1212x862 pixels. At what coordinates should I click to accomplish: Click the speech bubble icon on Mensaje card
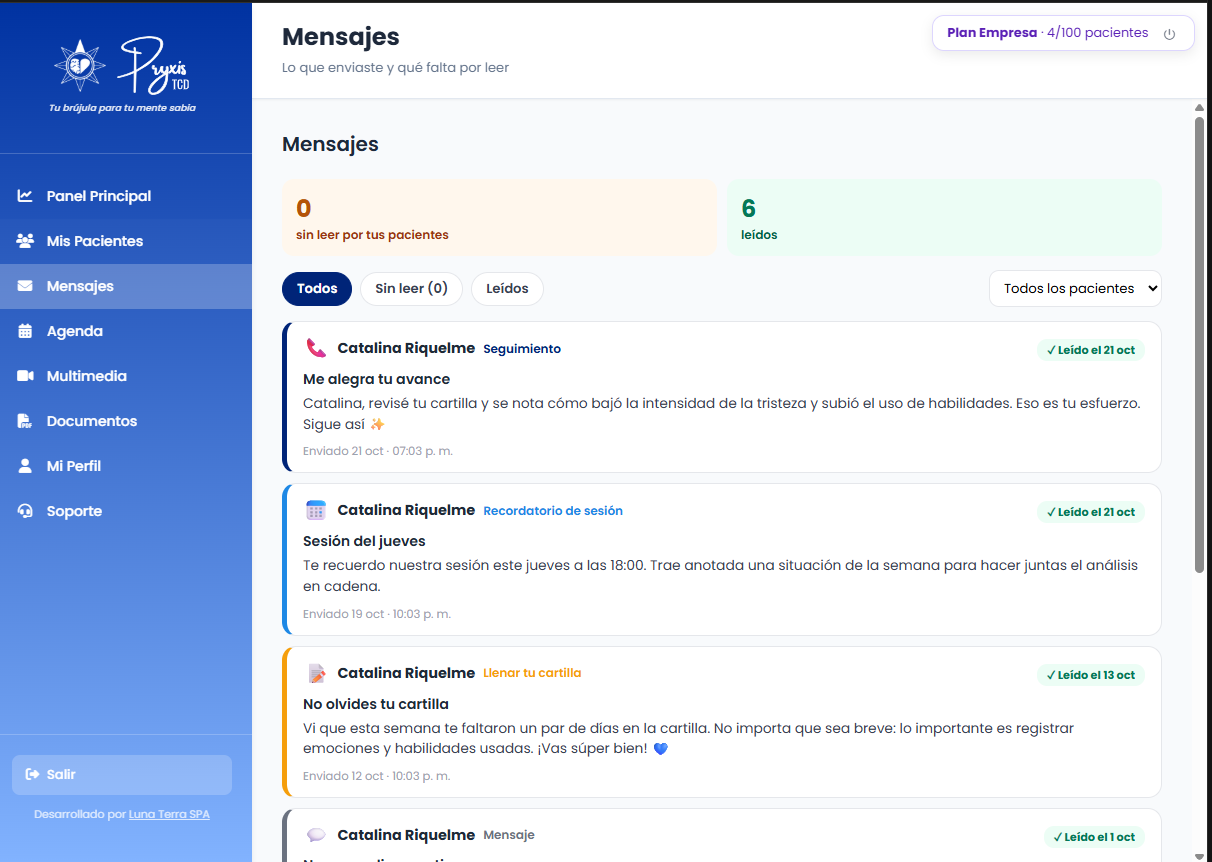(x=316, y=835)
